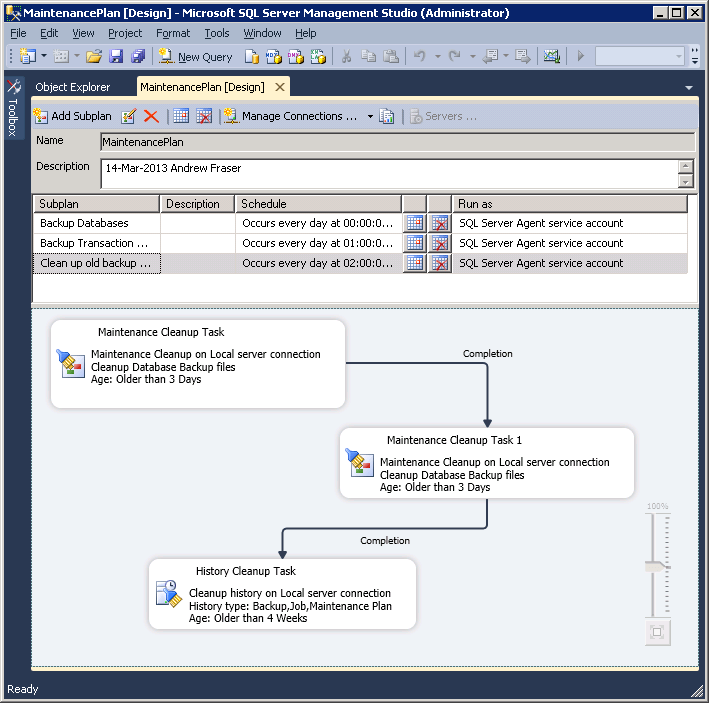Click the Save All icon

138,57
